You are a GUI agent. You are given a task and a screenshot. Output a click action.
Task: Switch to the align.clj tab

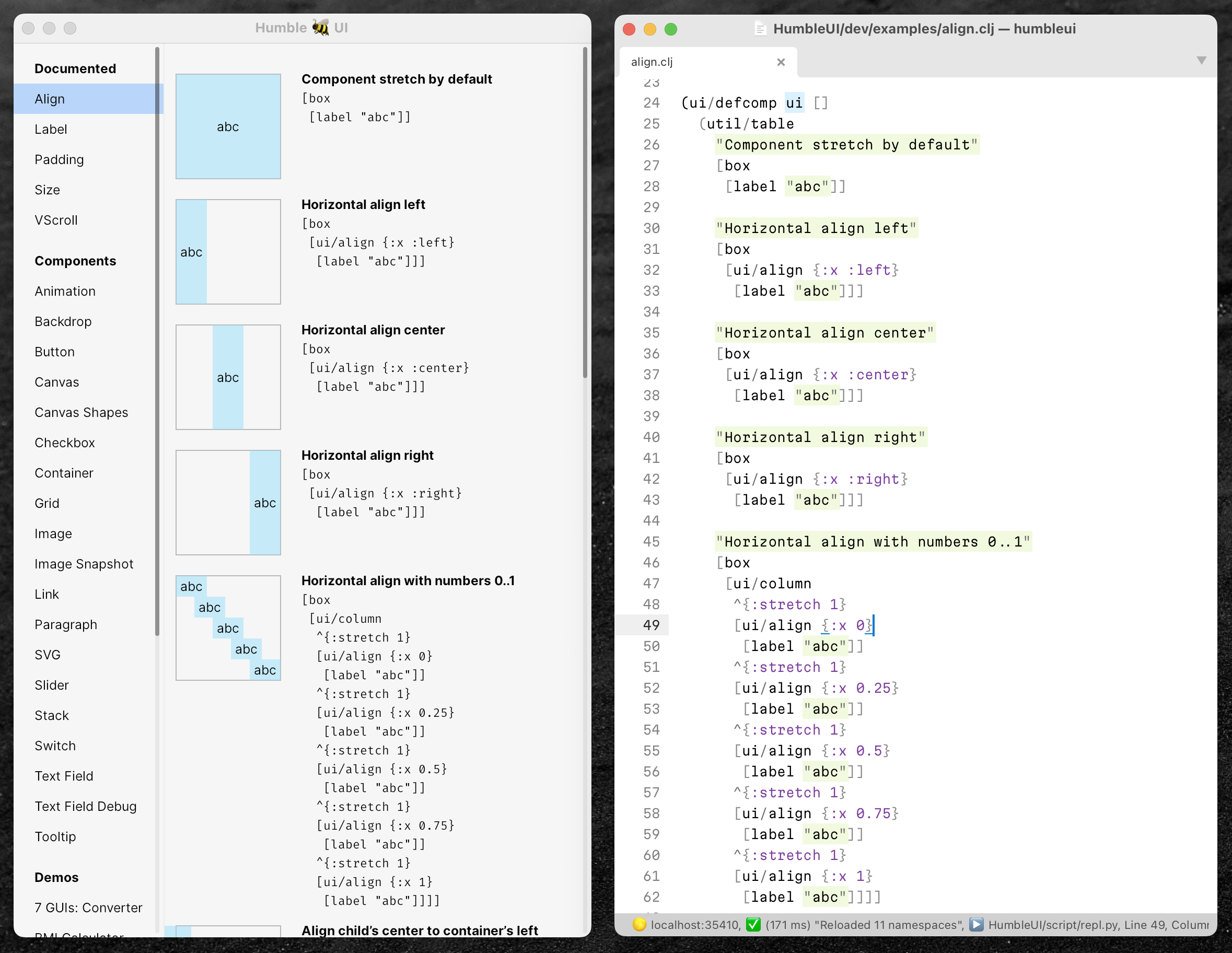652,62
